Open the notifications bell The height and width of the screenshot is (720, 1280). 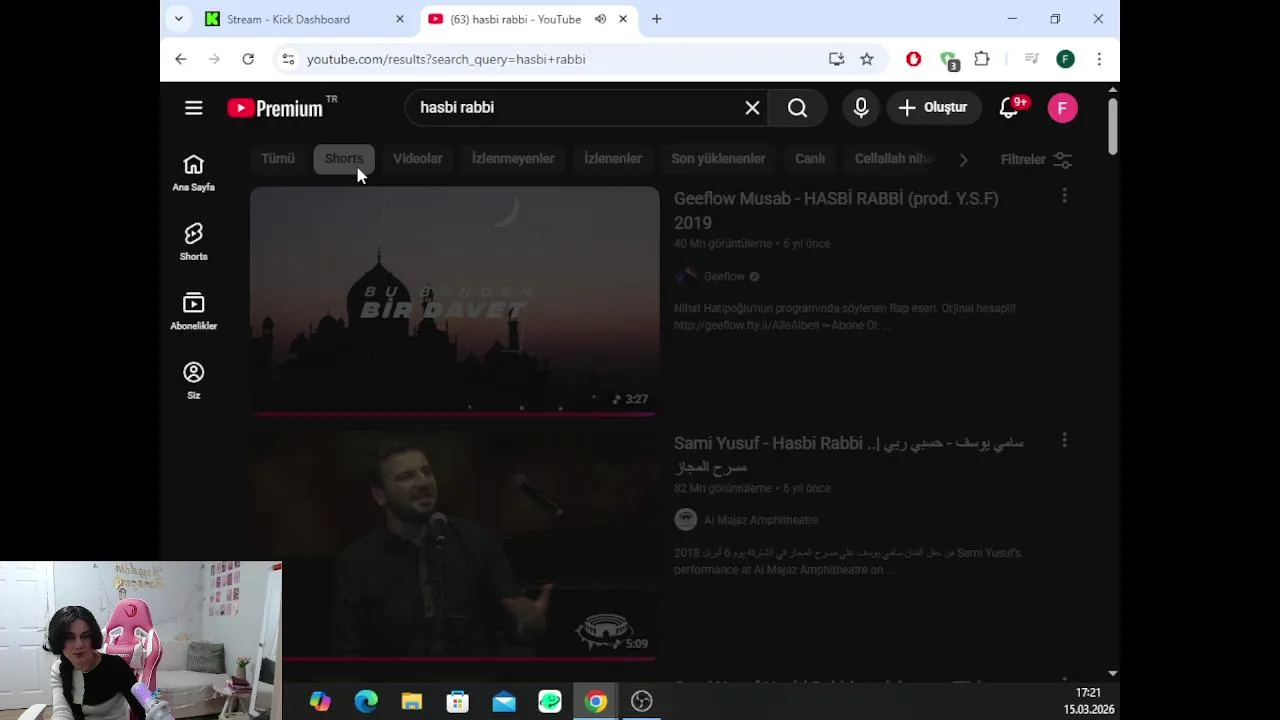1010,108
